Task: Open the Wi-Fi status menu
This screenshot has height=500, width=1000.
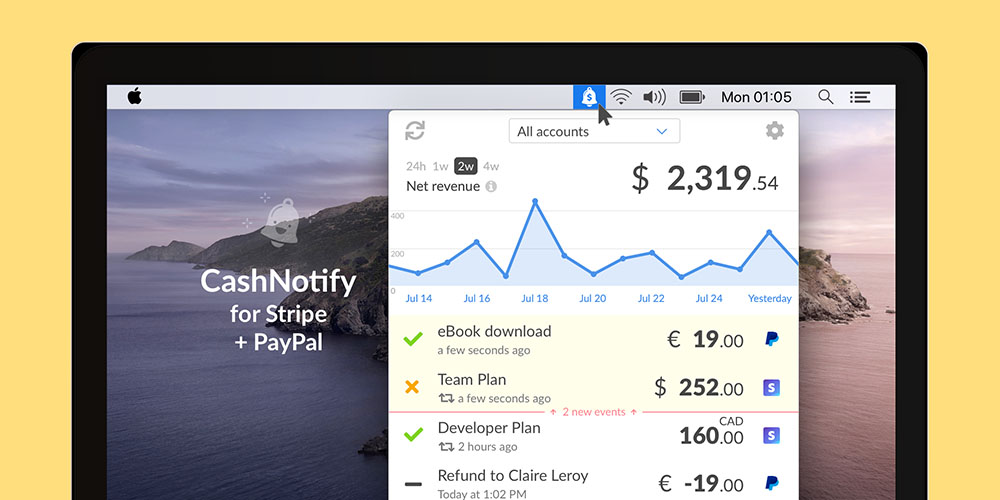Action: click(x=621, y=97)
